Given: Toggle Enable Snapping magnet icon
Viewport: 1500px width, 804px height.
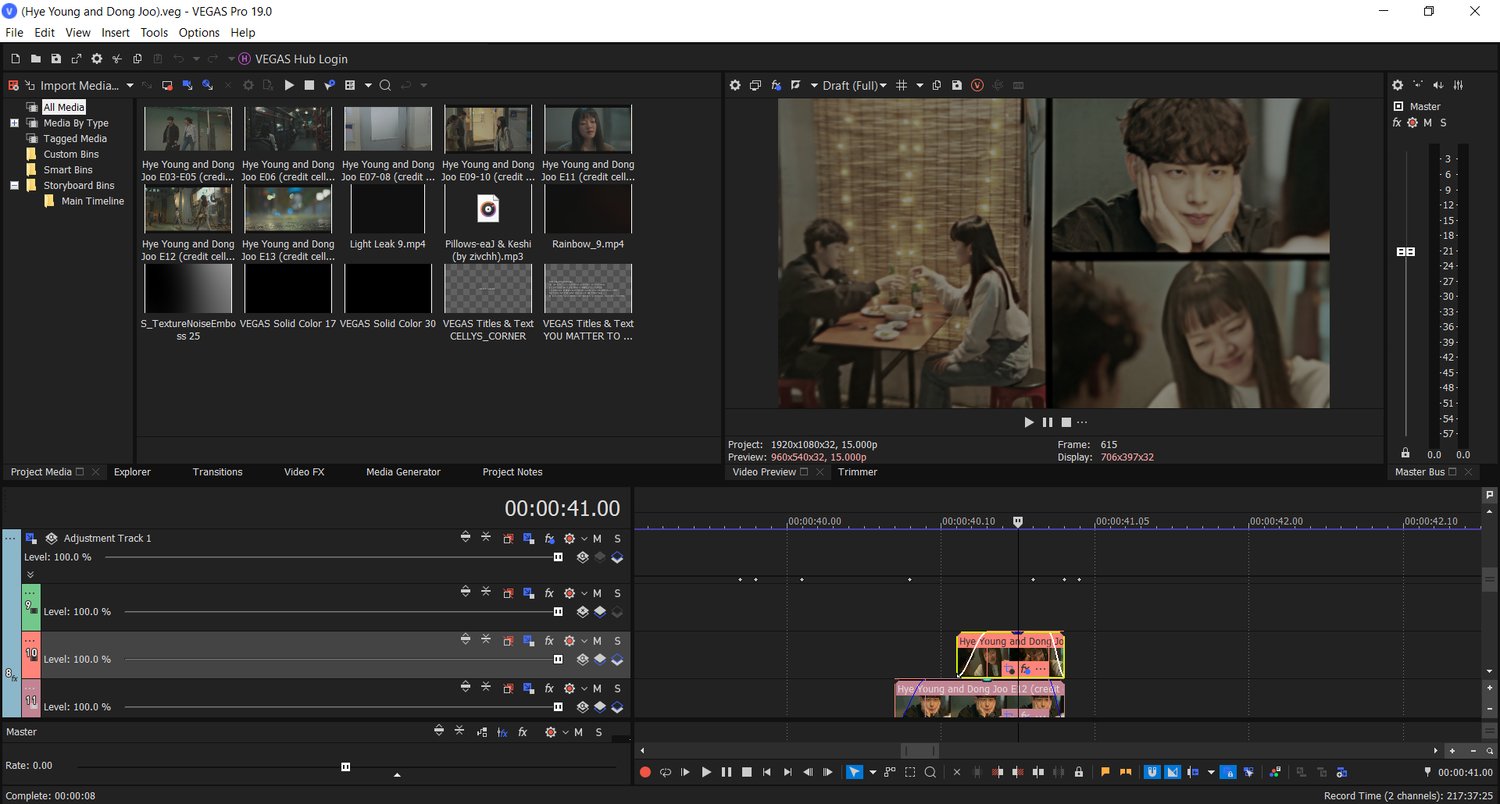Looking at the screenshot, I should tap(1152, 772).
